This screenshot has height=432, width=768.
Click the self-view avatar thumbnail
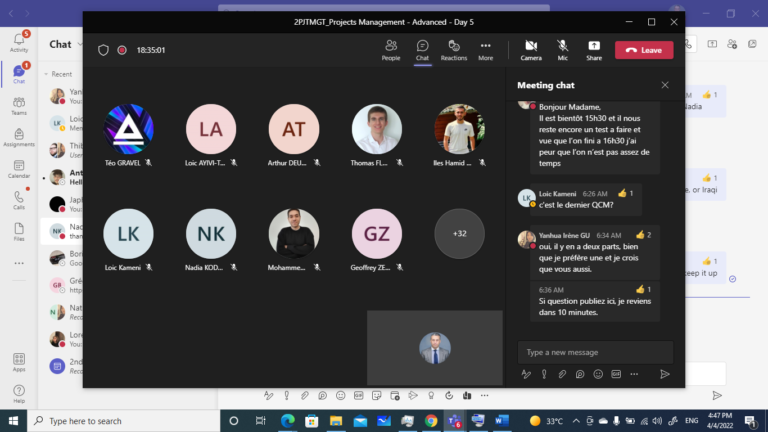click(x=435, y=348)
